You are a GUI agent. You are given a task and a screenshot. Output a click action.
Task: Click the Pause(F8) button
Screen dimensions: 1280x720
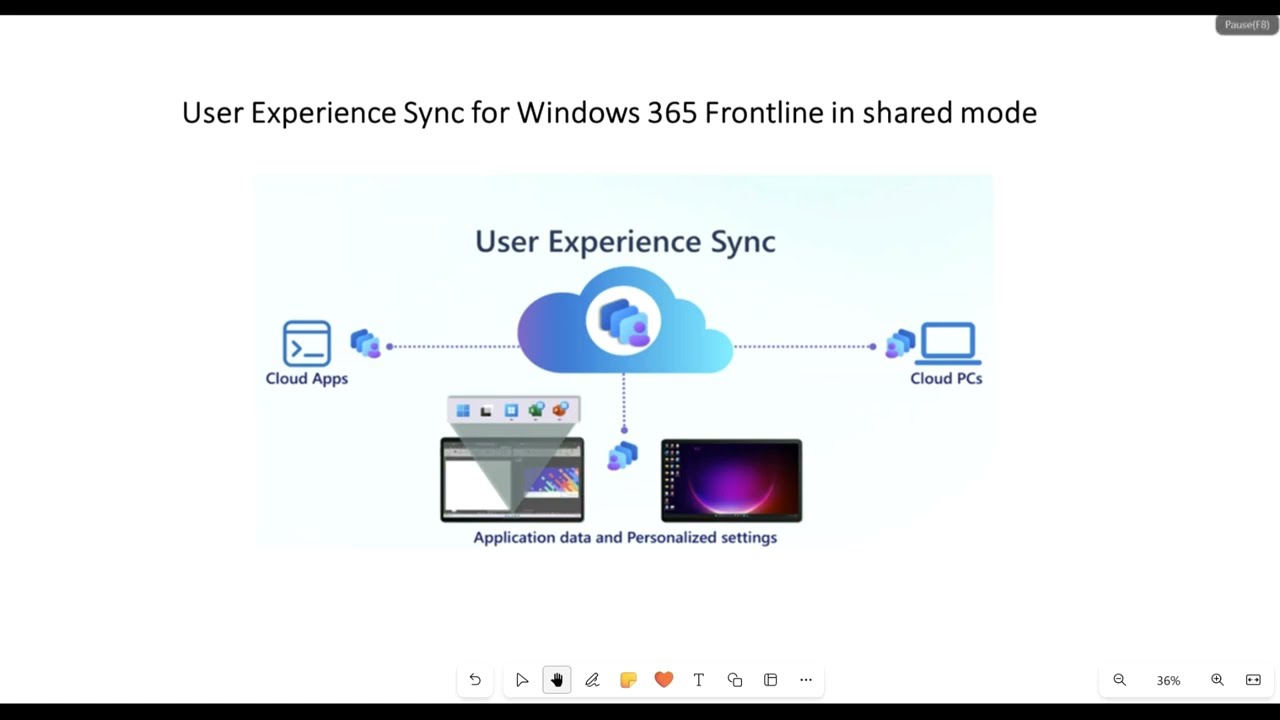(x=1247, y=25)
